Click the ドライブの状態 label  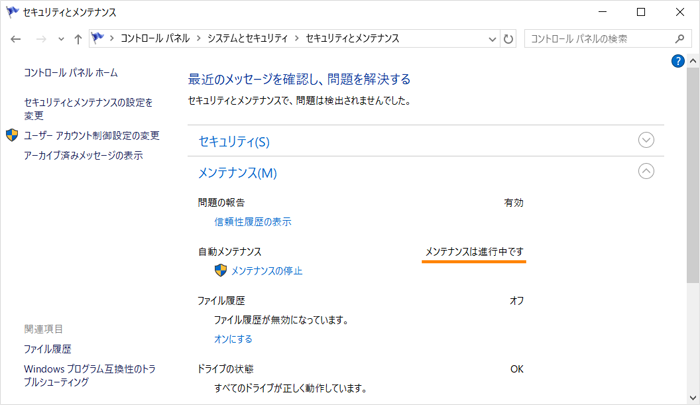click(x=225, y=369)
